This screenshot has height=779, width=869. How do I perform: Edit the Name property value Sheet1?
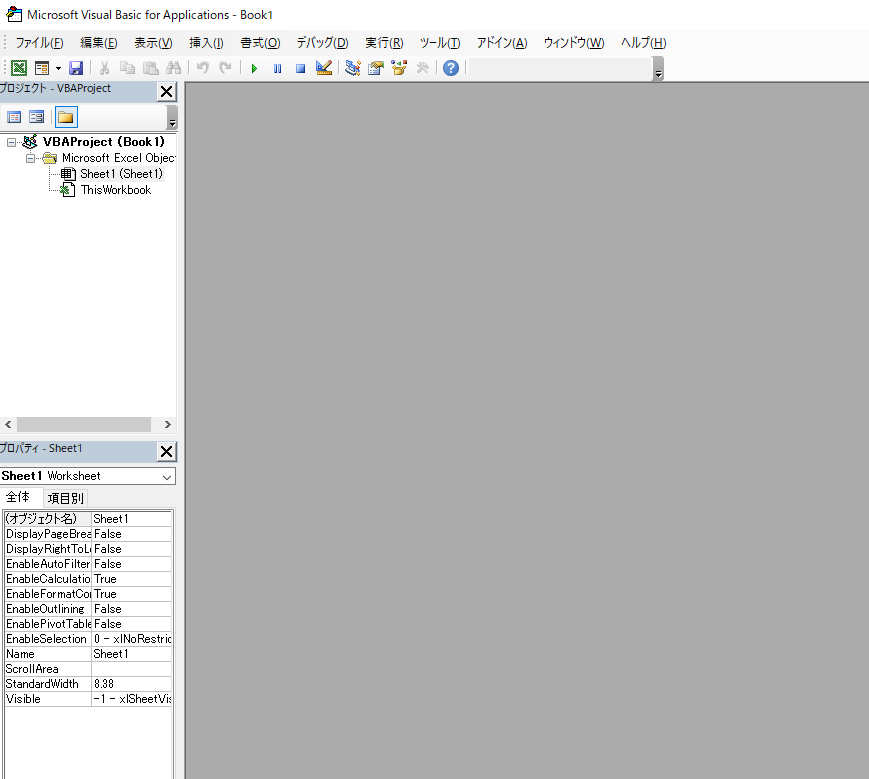(131, 654)
